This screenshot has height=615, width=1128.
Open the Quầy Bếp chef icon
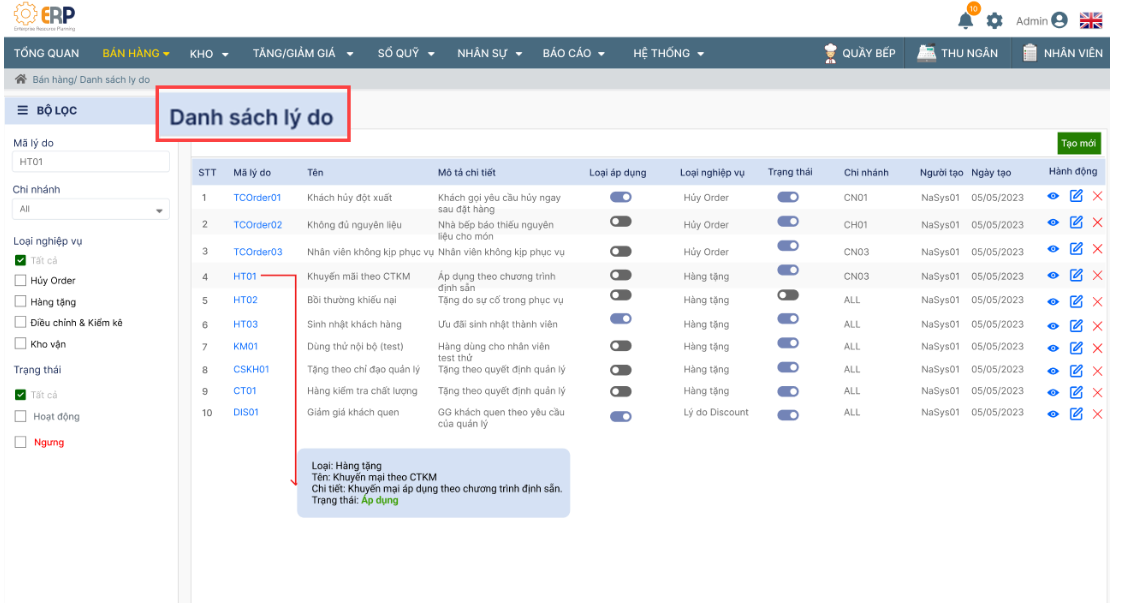pos(830,53)
